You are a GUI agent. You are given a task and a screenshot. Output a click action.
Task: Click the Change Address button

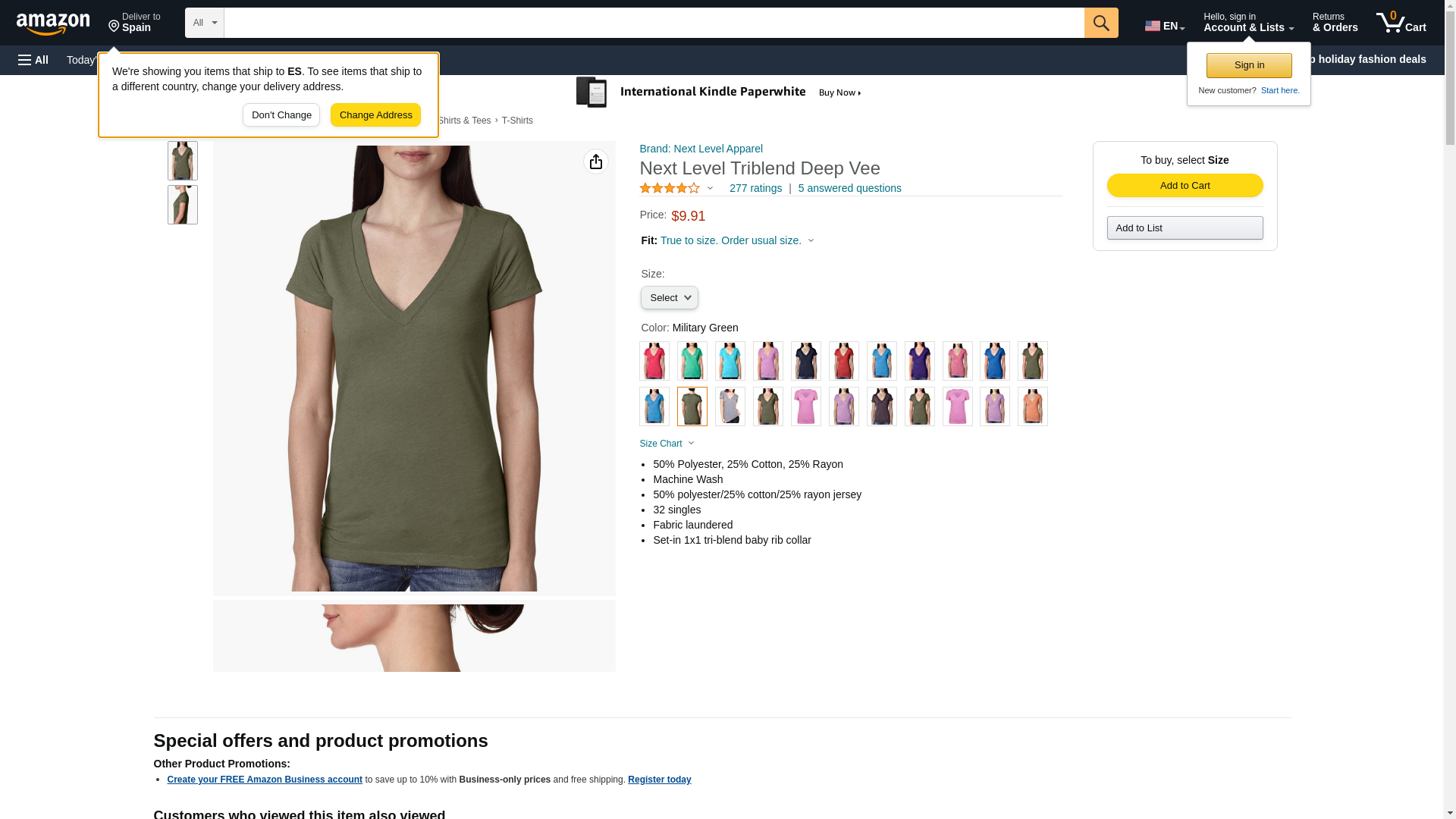(x=375, y=115)
